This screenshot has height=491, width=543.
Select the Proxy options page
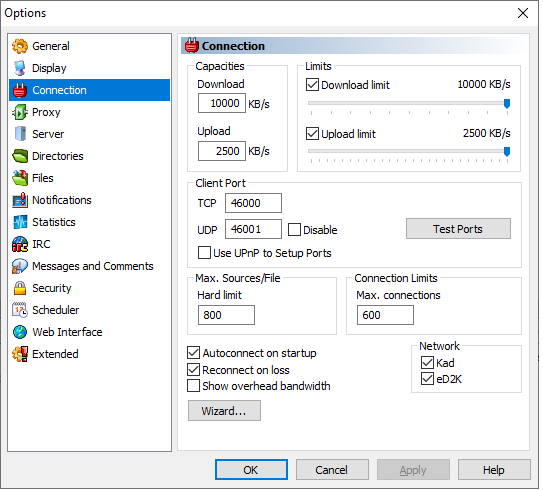click(90, 112)
